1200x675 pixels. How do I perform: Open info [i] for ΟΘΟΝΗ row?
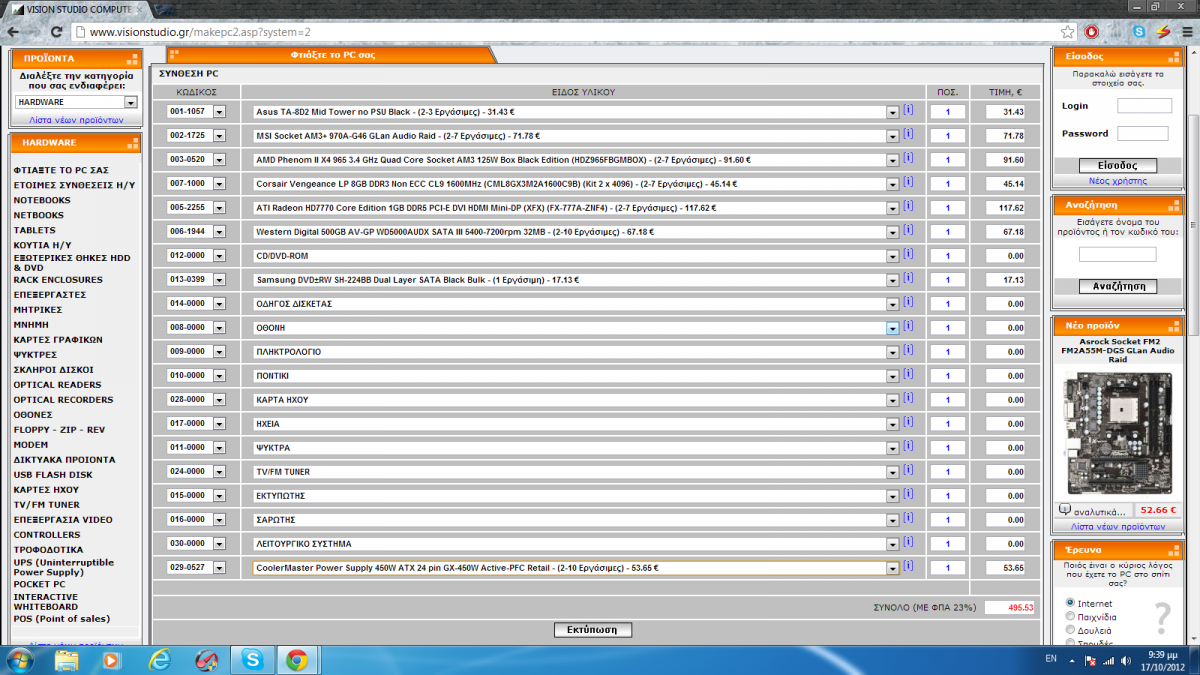pyautogui.click(x=908, y=326)
